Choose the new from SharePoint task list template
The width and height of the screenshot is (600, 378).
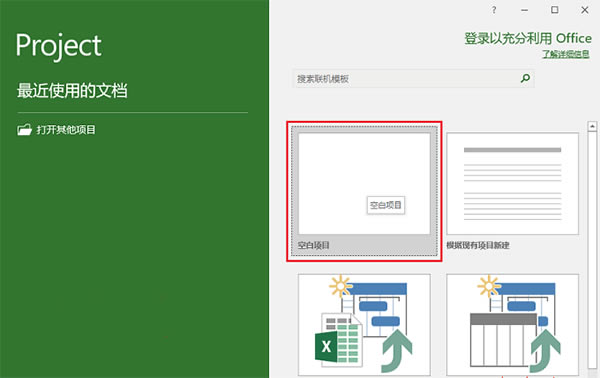point(512,324)
